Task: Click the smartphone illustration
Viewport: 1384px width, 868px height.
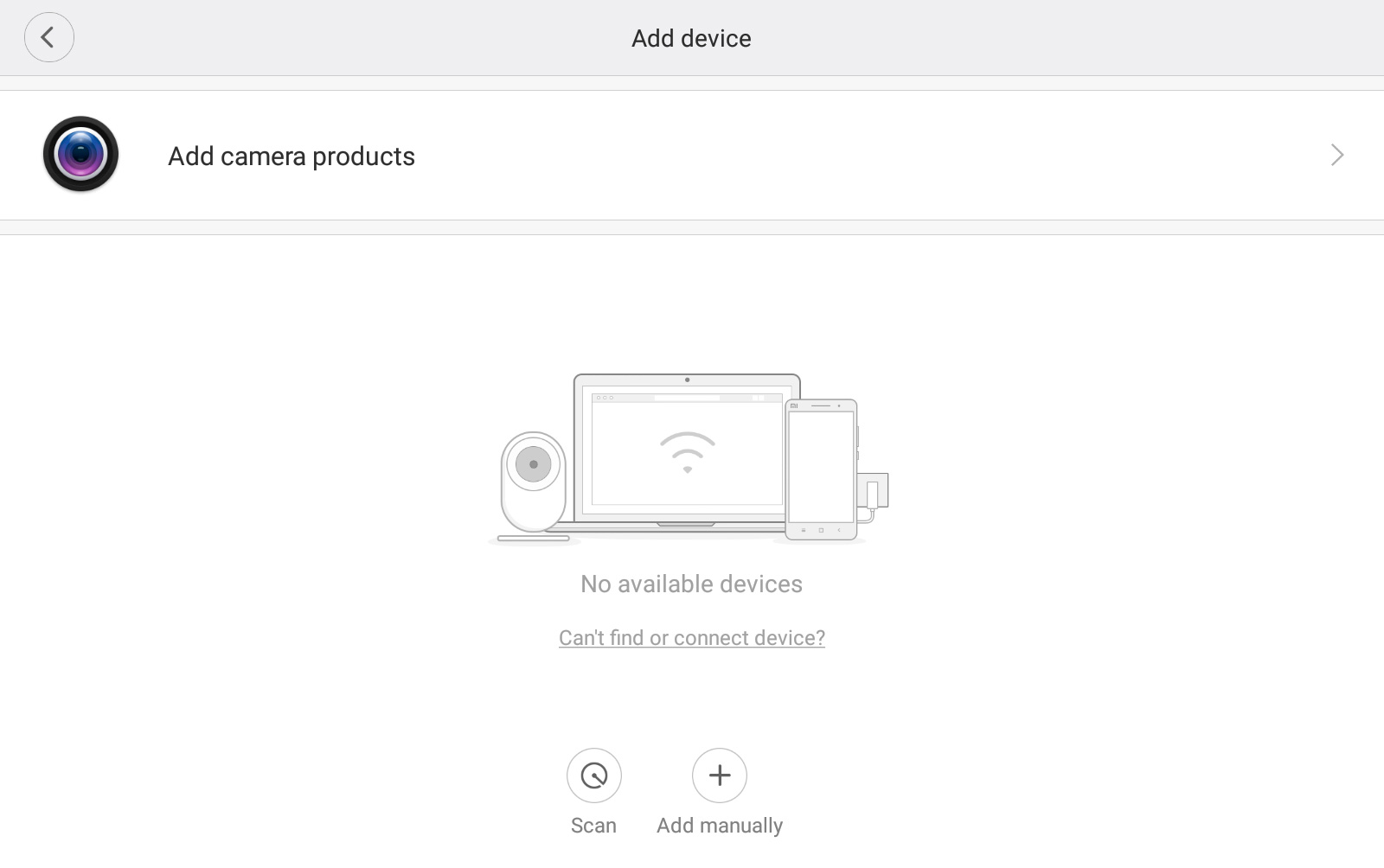Action: (821, 469)
